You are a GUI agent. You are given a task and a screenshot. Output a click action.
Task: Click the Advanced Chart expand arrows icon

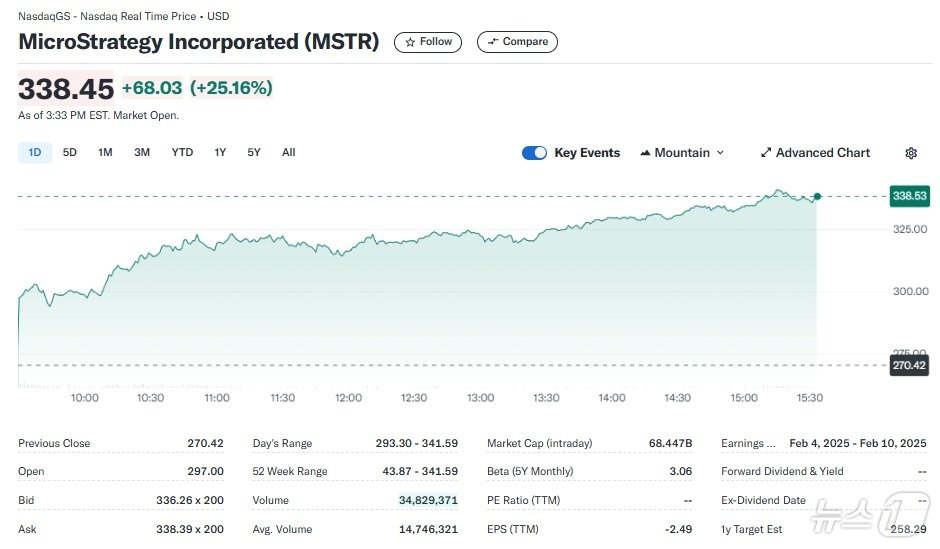pos(766,153)
